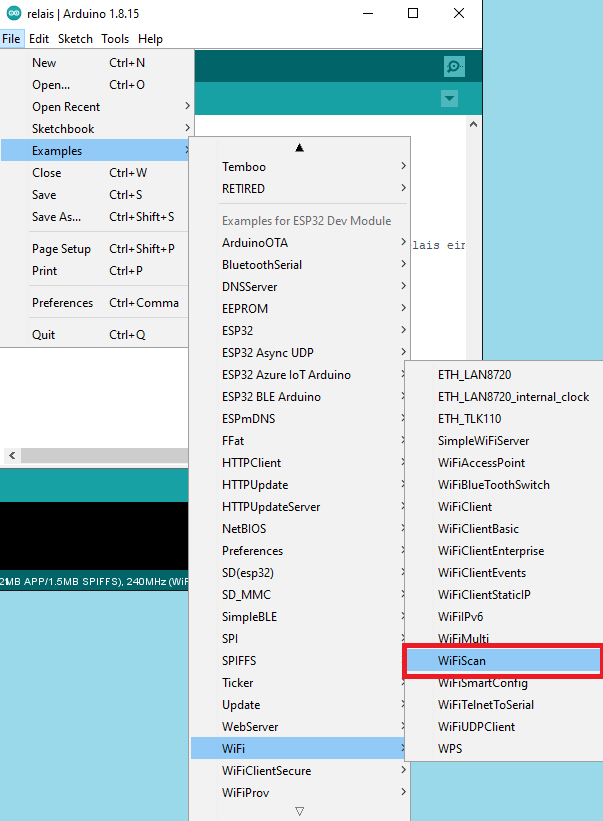This screenshot has width=603, height=821.
Task: Open the ESPmDNS examples submenu
Action: [298, 419]
